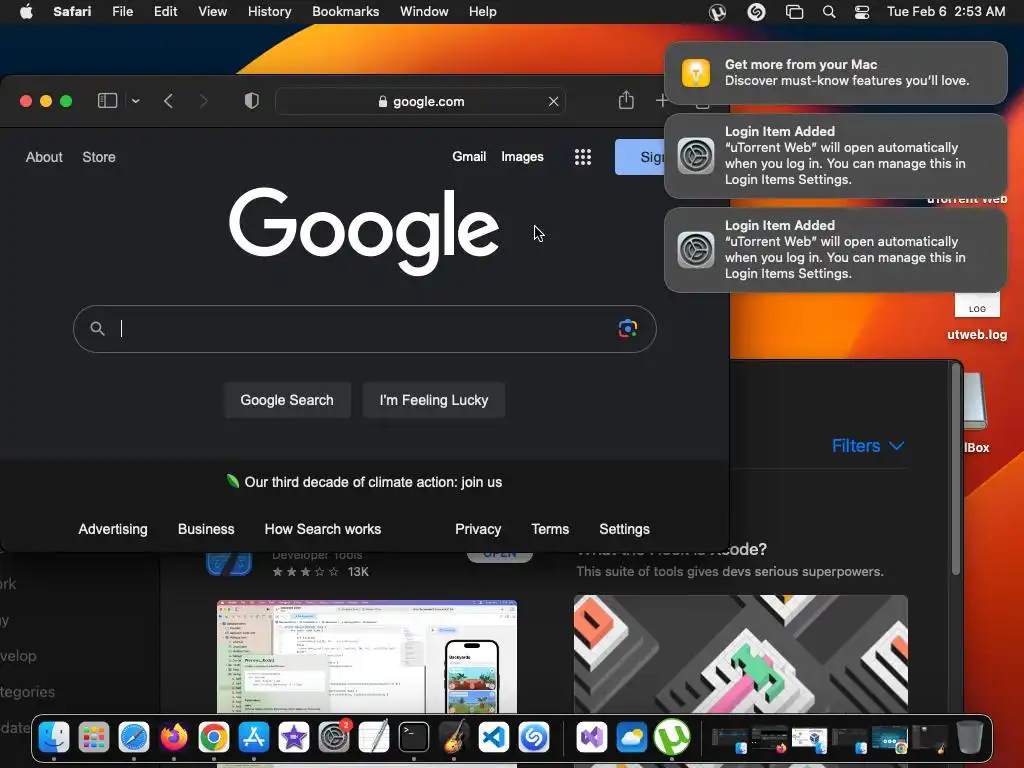Open the Trash in the dock
The width and height of the screenshot is (1024, 768).
point(970,737)
